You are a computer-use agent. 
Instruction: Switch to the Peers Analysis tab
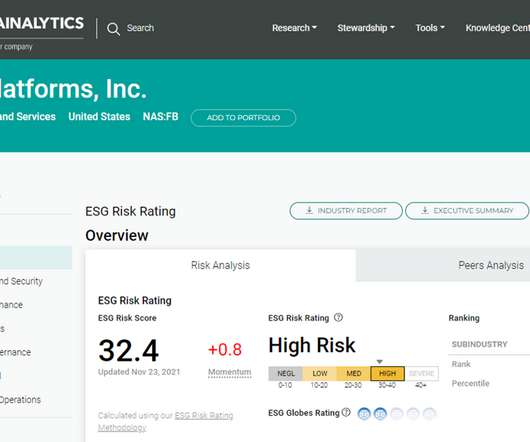pos(491,265)
